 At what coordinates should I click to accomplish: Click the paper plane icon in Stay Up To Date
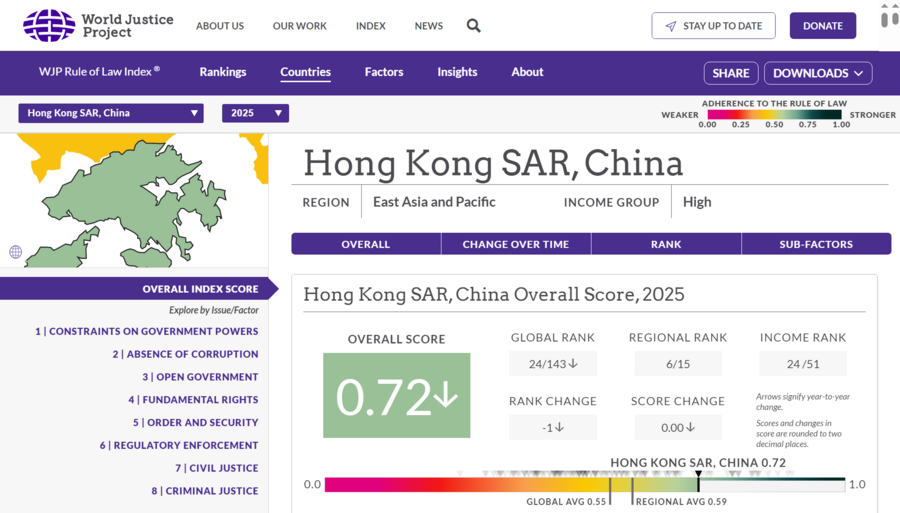click(670, 26)
